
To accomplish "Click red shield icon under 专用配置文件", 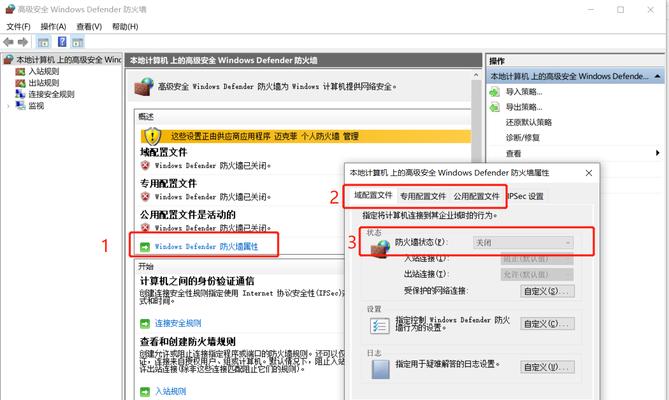I will click(x=145, y=197).
